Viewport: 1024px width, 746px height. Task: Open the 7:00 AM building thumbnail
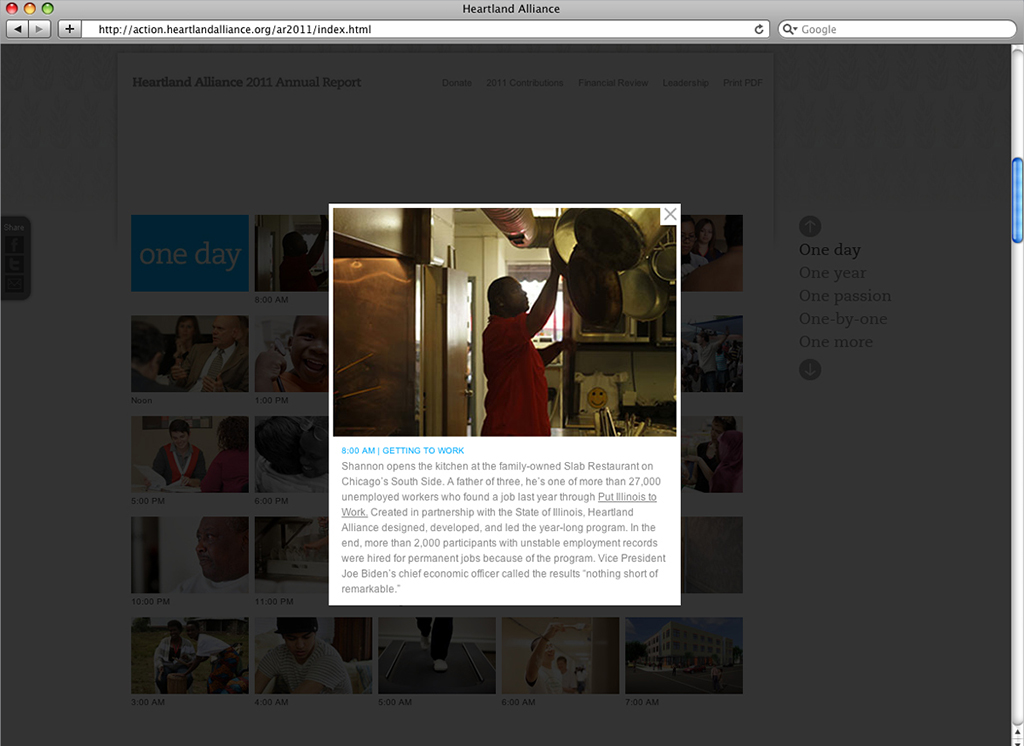pos(684,655)
